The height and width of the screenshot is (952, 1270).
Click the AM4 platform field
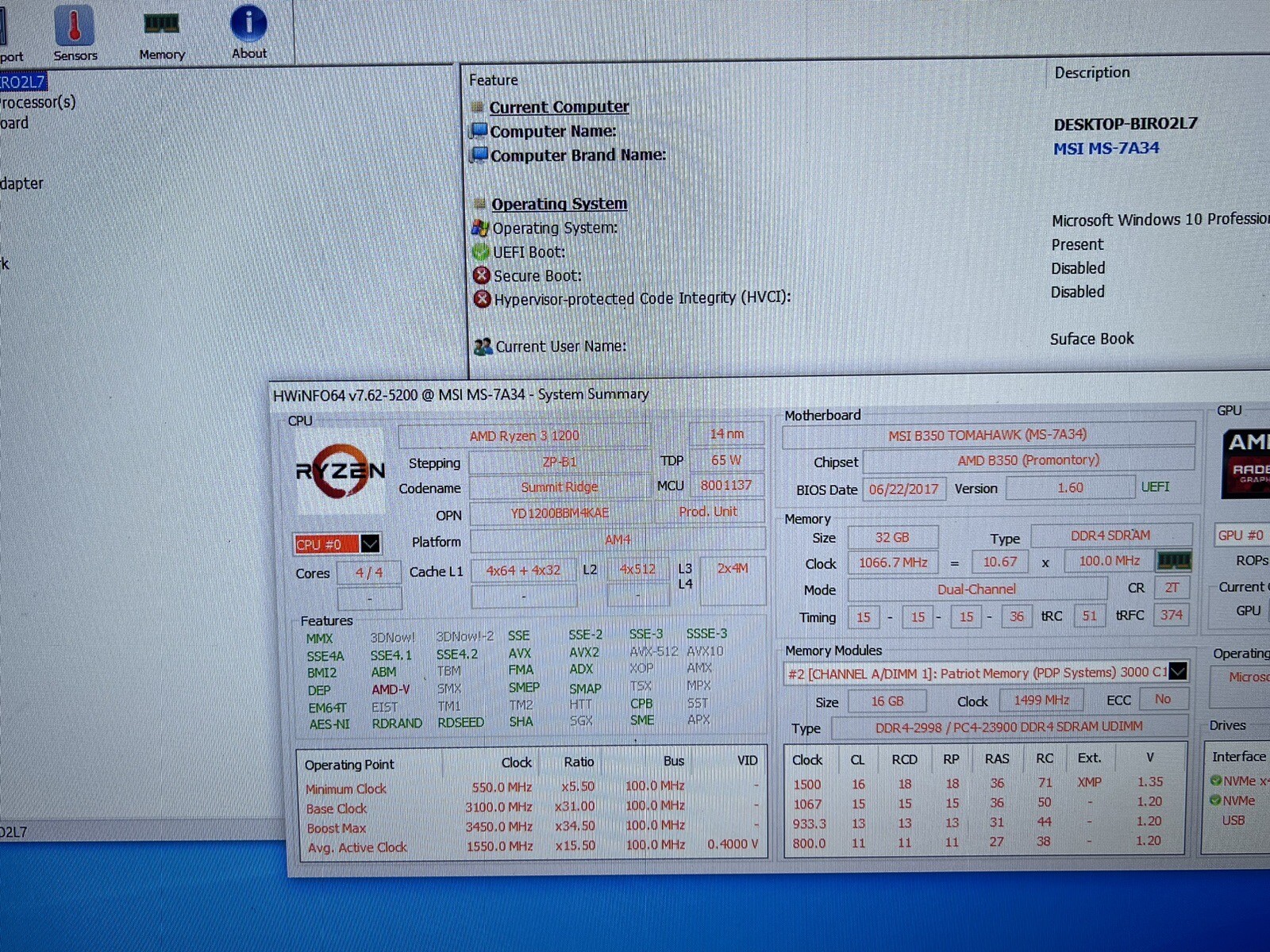[618, 539]
